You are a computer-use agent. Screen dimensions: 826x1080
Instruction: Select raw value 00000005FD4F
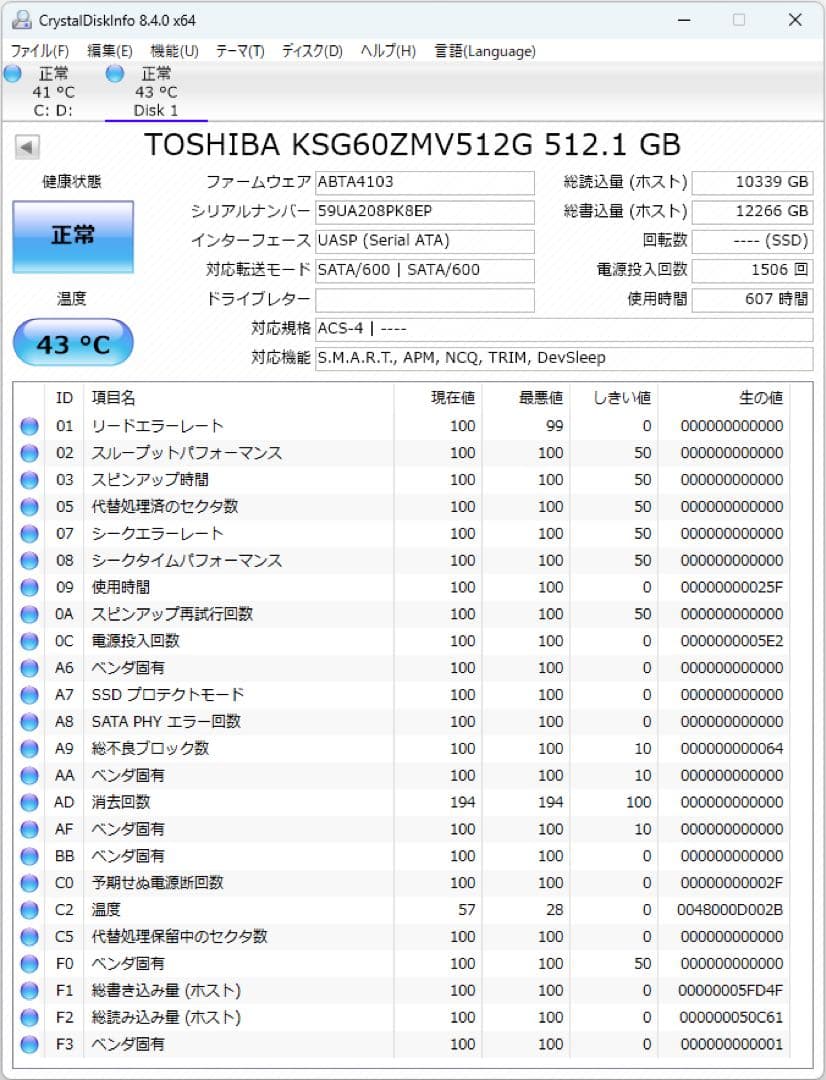click(731, 990)
